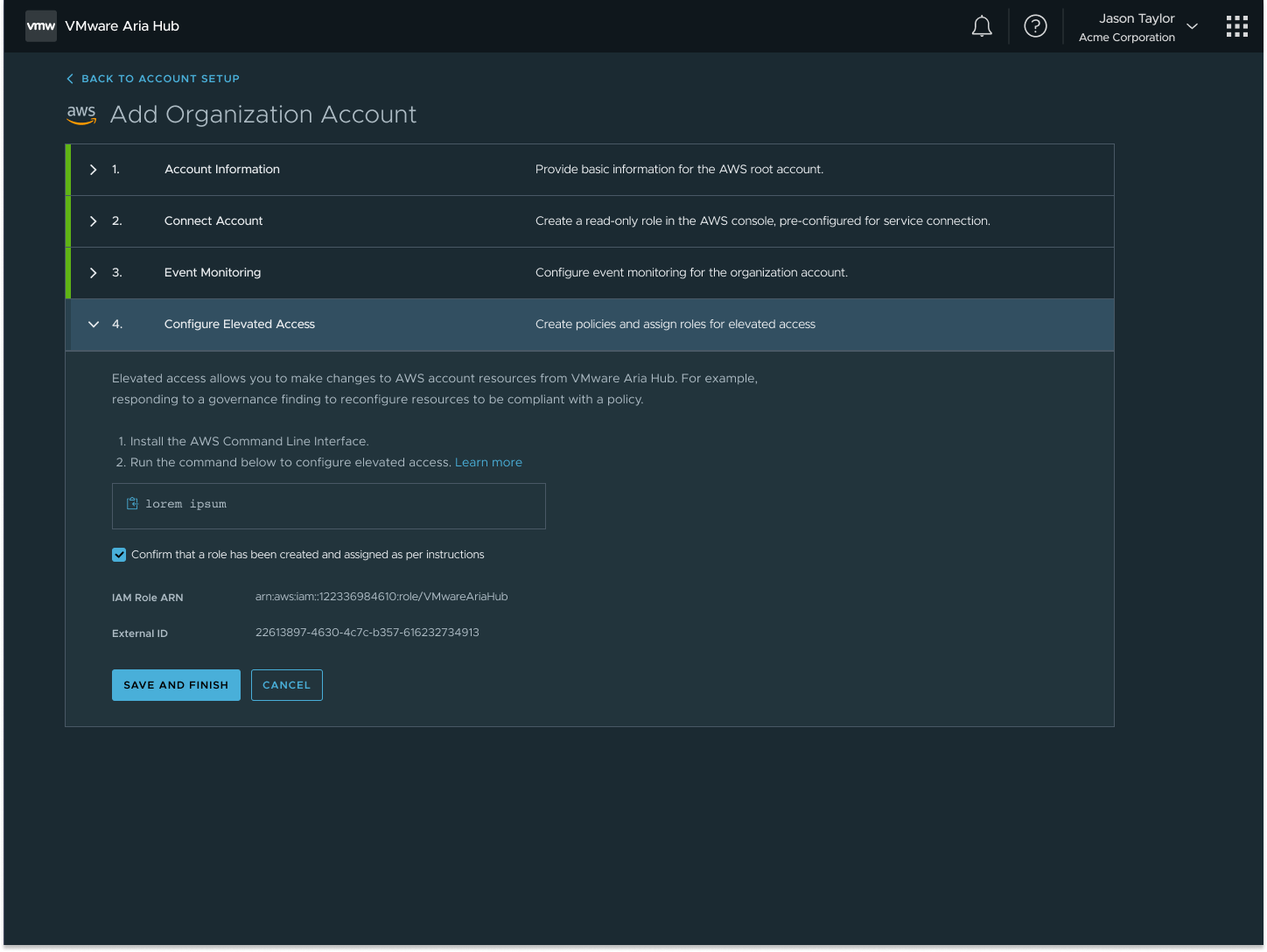Image resolution: width=1267 pixels, height=952 pixels.
Task: Click the External ID value
Action: click(367, 633)
